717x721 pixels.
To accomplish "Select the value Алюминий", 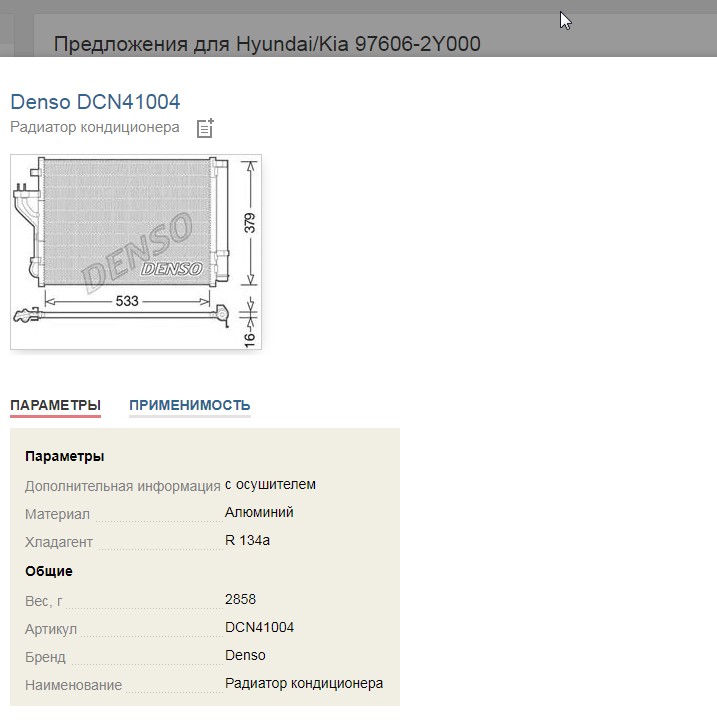I will point(259,512).
